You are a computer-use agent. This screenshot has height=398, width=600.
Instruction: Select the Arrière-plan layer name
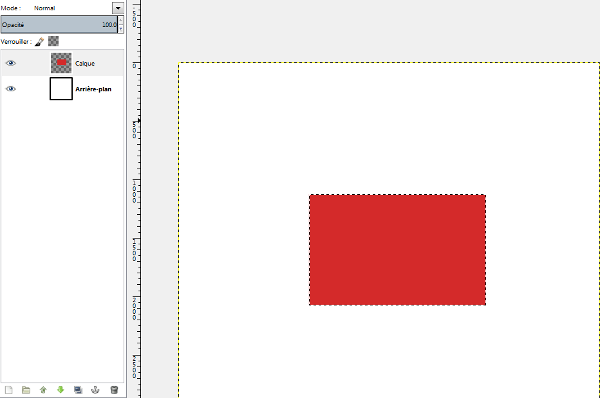click(x=93, y=89)
